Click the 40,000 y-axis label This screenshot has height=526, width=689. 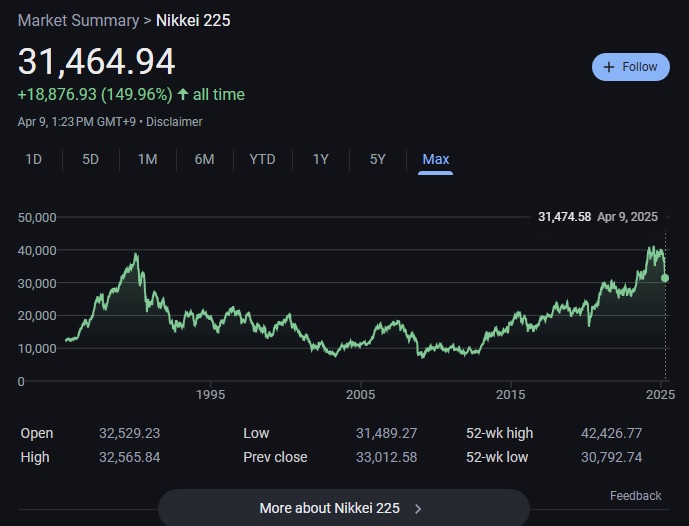click(37, 250)
